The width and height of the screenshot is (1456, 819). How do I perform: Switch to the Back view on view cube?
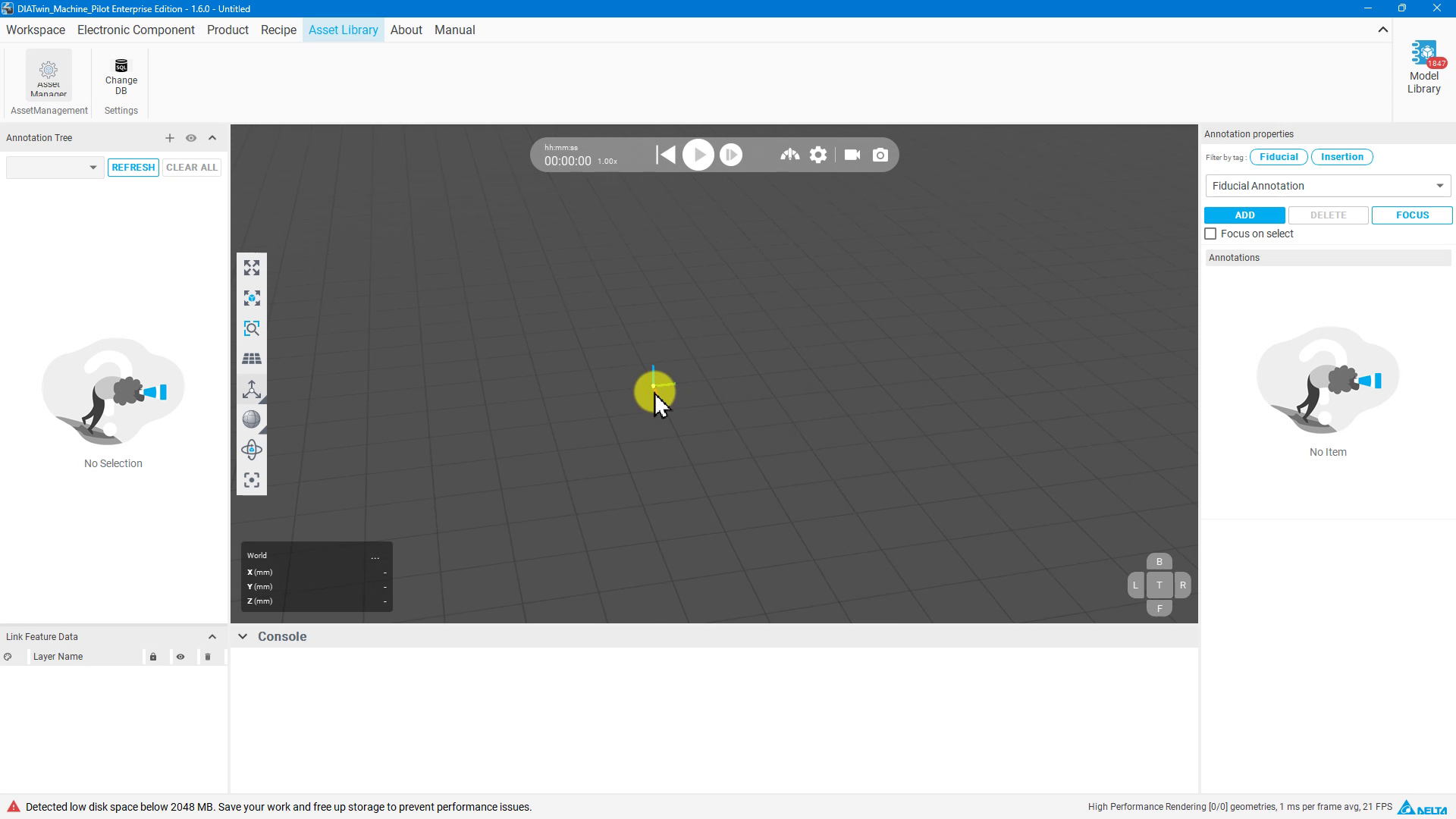(x=1159, y=562)
